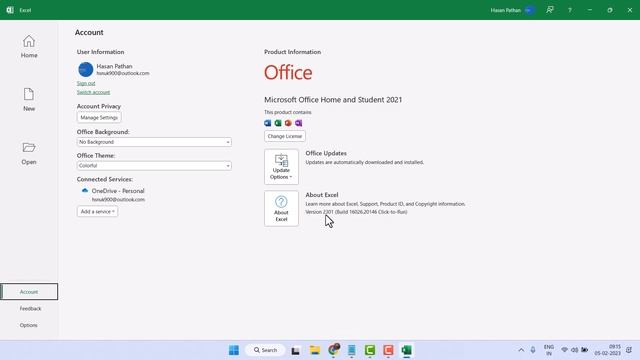
Task: Open the Update Options menu
Action: coord(281,167)
